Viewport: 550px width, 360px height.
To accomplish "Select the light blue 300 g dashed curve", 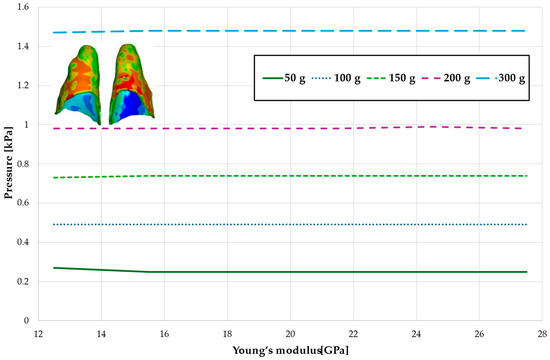I will coord(290,31).
